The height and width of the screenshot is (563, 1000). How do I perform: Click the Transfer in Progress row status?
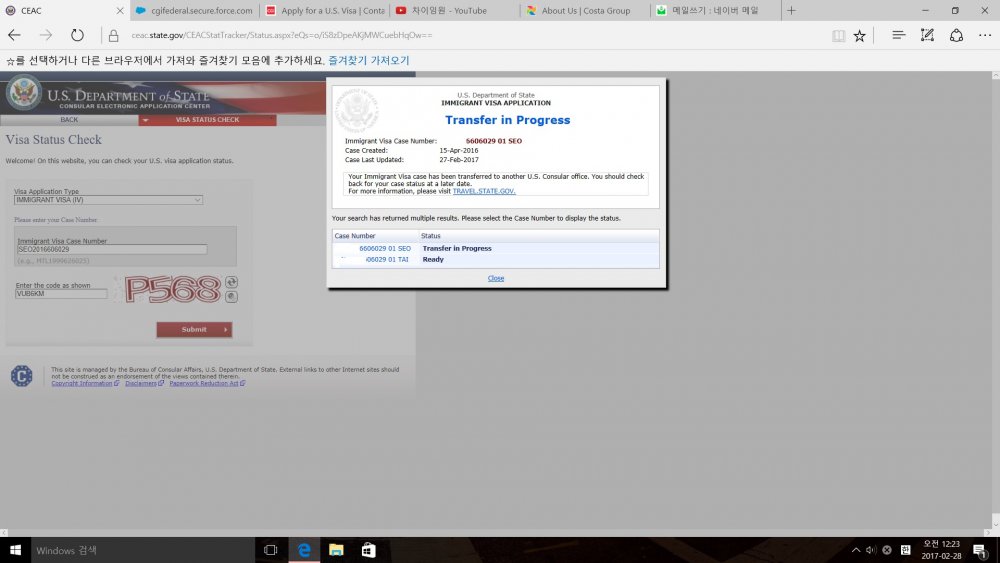click(x=457, y=249)
